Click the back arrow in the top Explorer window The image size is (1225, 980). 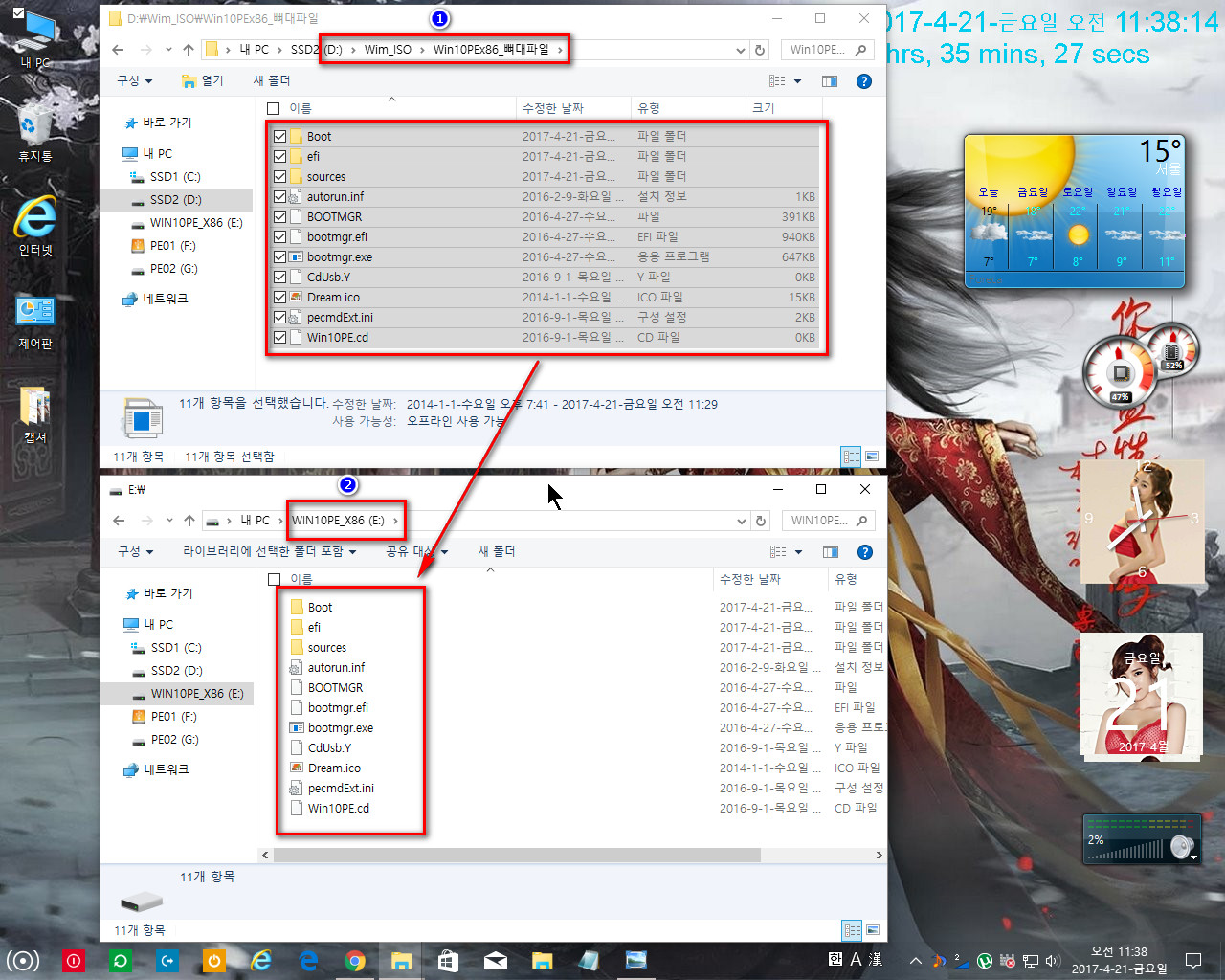coord(118,50)
